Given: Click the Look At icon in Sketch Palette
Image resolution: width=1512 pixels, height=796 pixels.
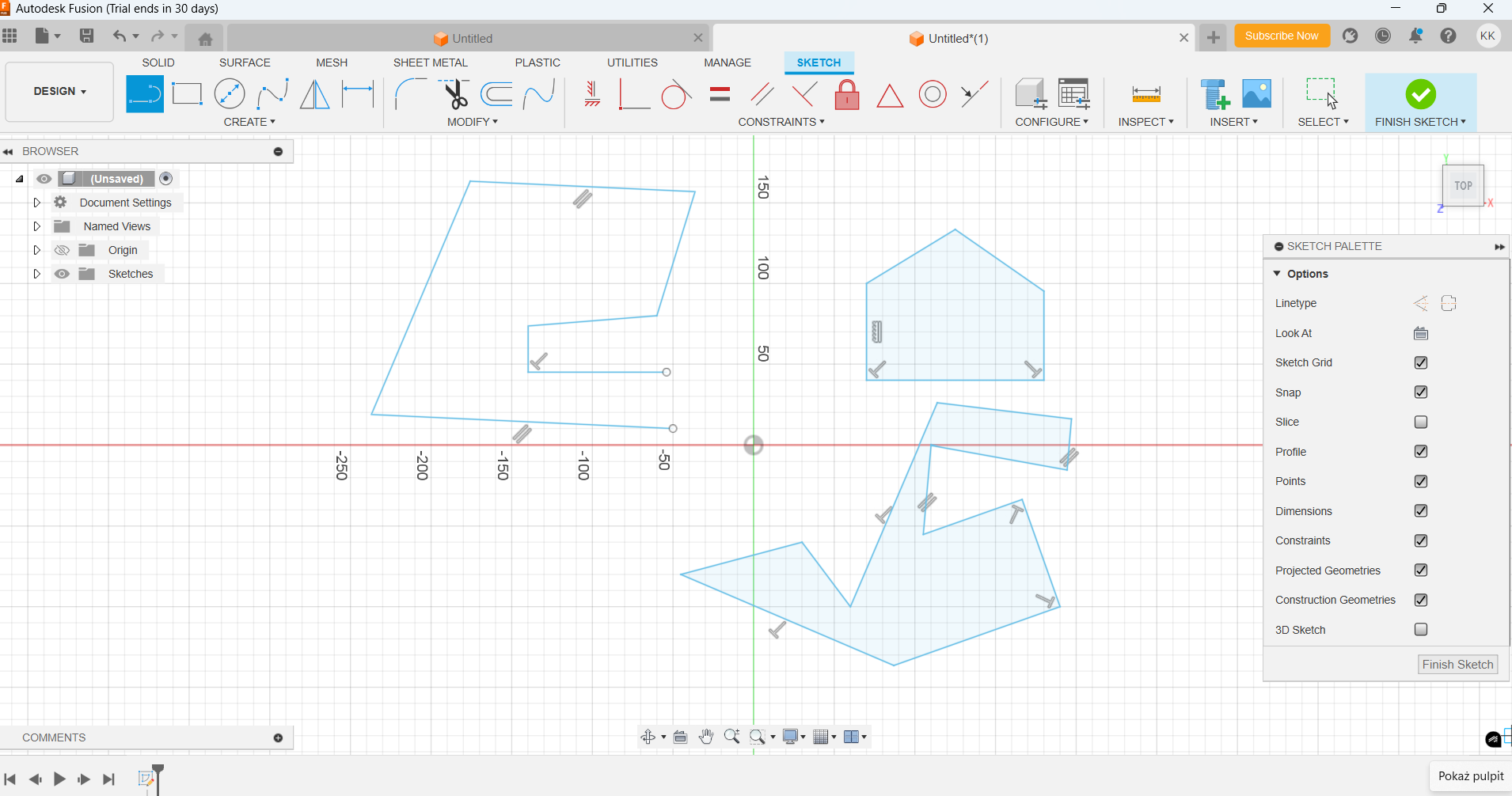Looking at the screenshot, I should [x=1421, y=333].
